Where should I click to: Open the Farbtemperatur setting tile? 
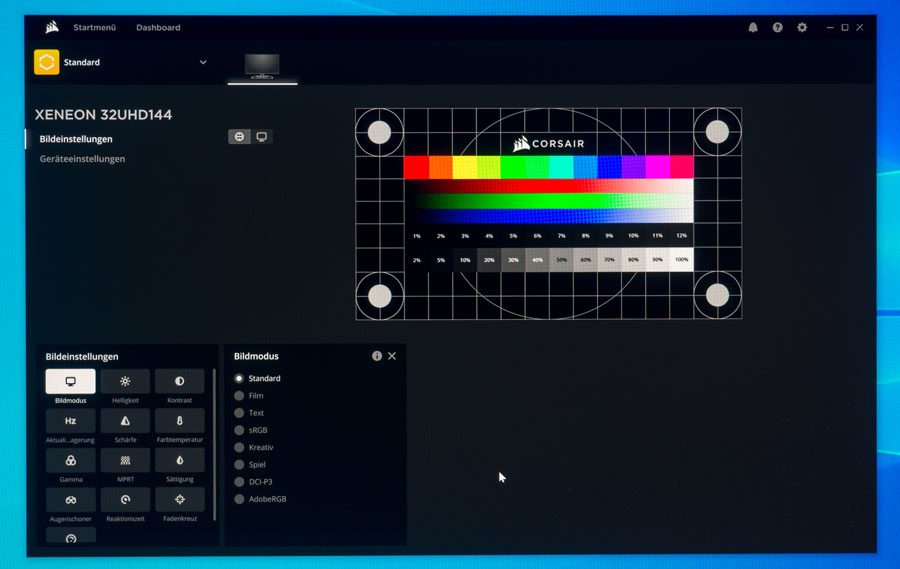tap(180, 421)
